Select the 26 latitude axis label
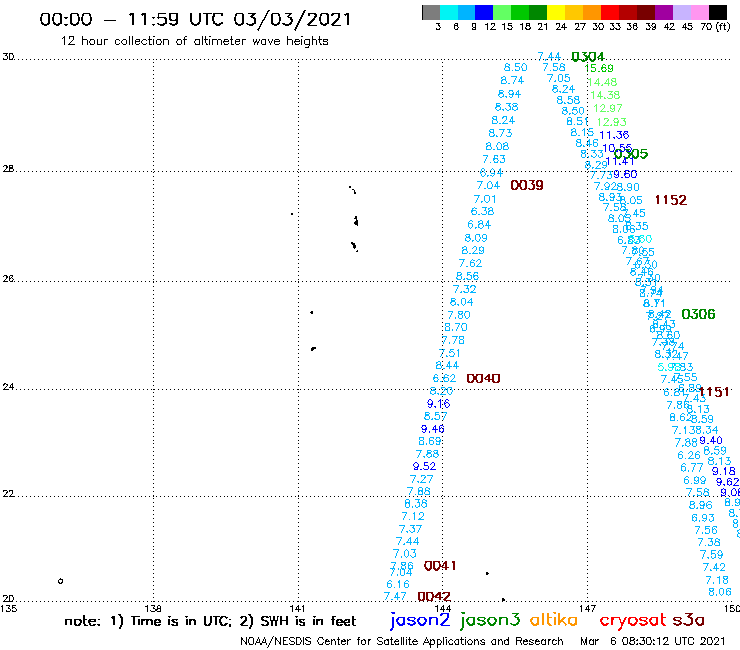 pos(8,279)
